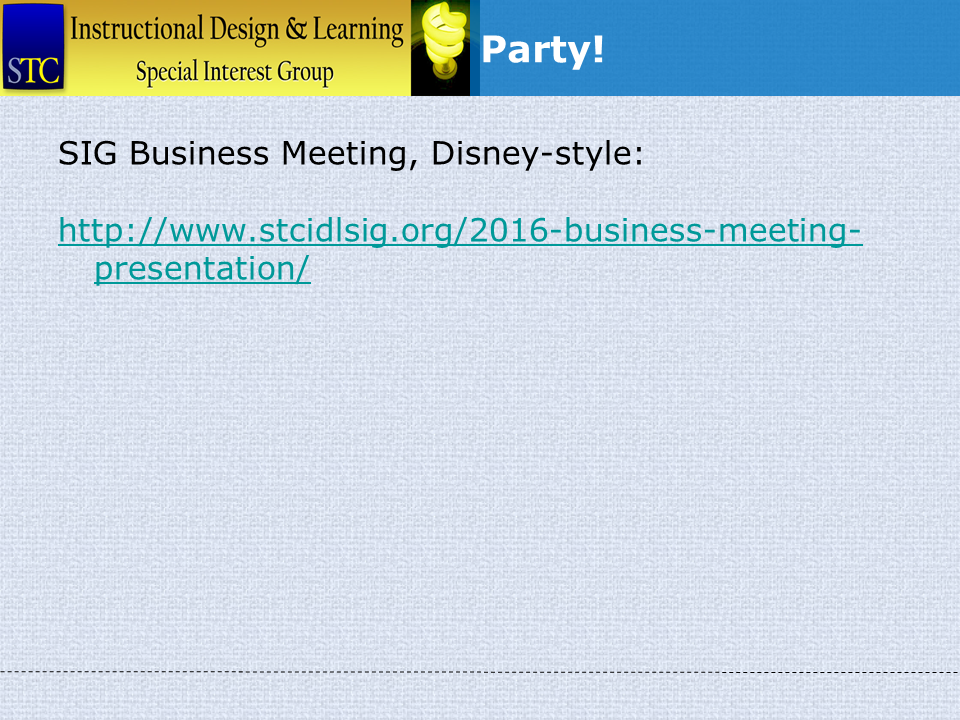Image resolution: width=960 pixels, height=720 pixels.
Task: Click the dark blue strip beside the lightbulb
Action: pyautogui.click(x=475, y=48)
